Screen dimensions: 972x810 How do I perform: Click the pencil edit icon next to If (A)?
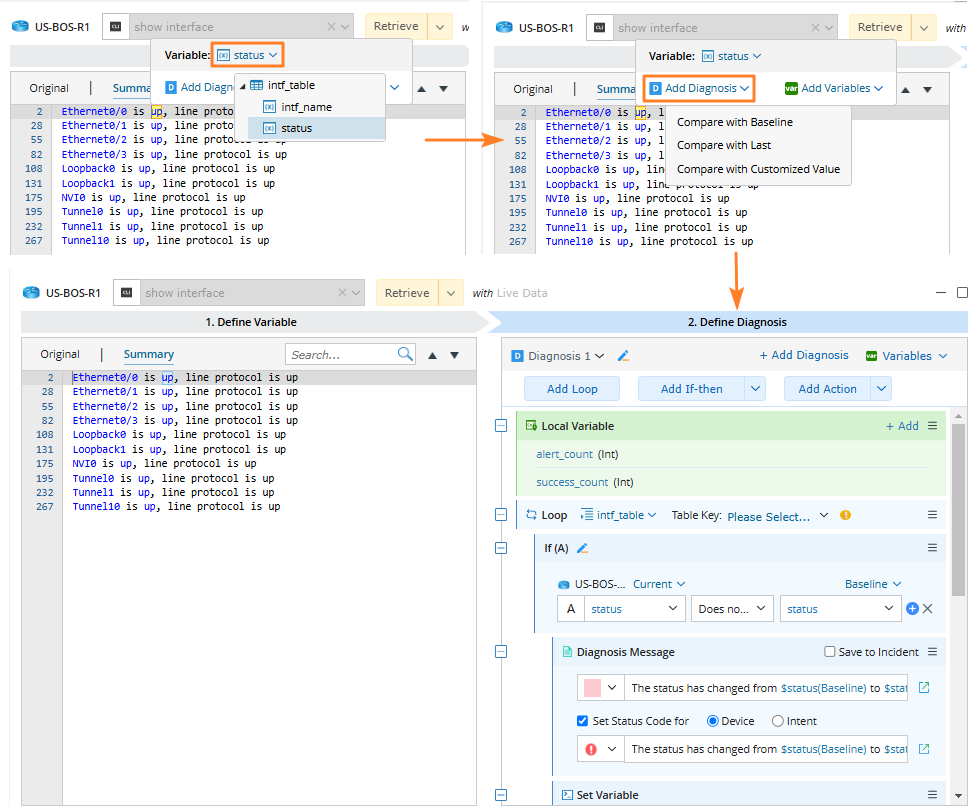582,548
